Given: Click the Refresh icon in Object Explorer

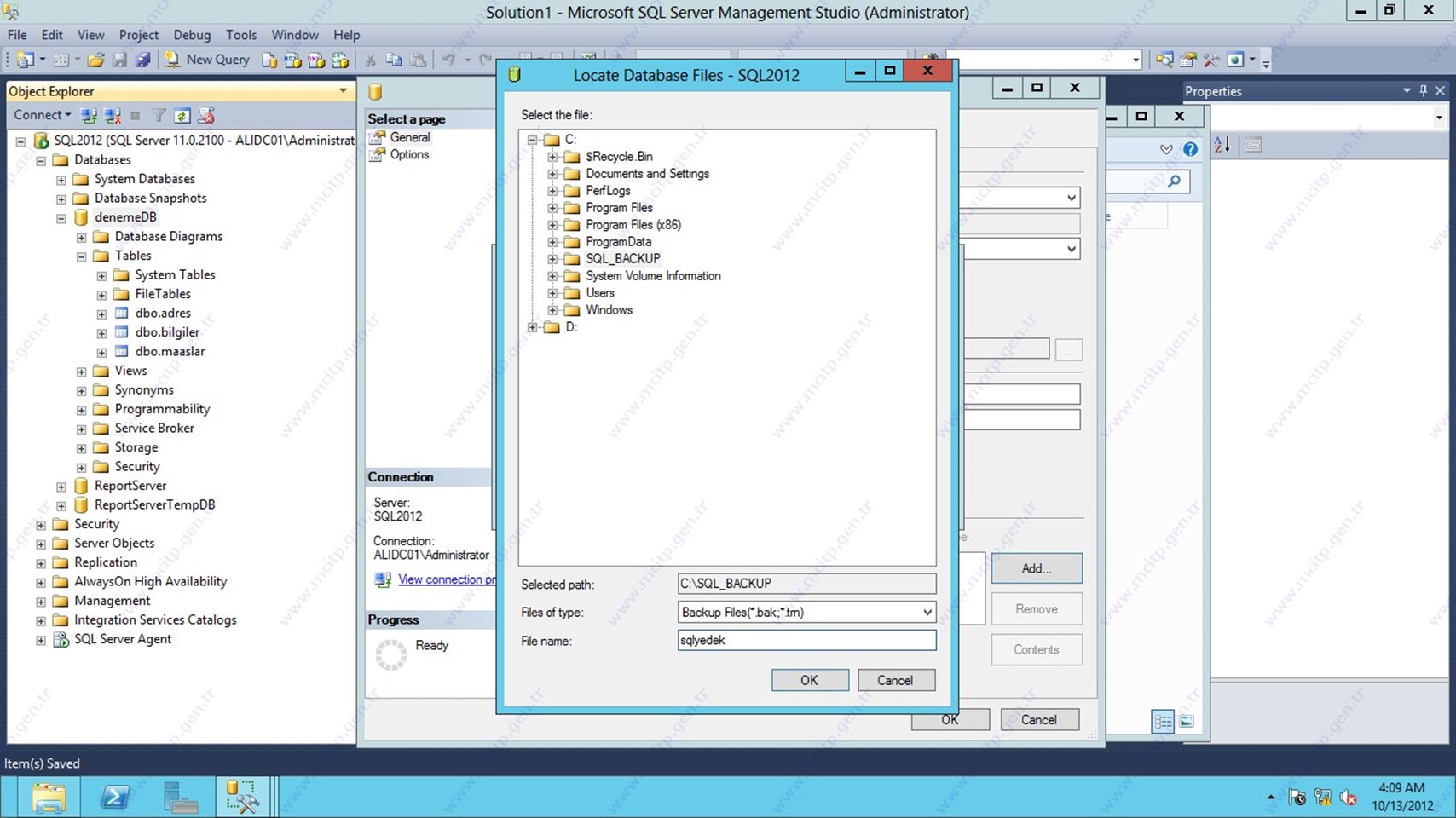Looking at the screenshot, I should (182, 115).
